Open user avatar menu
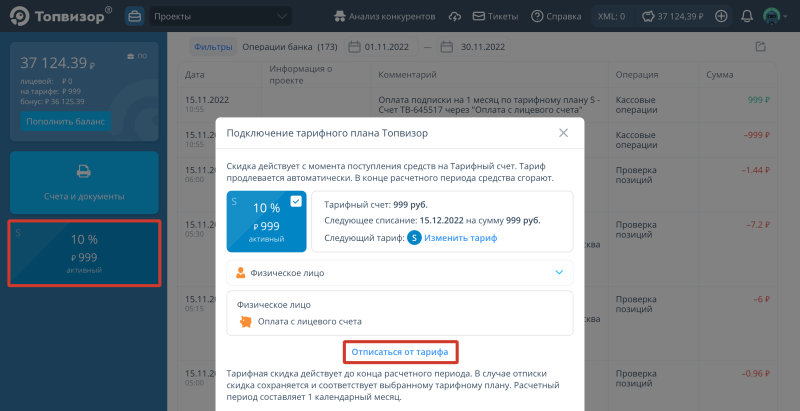 (772, 17)
